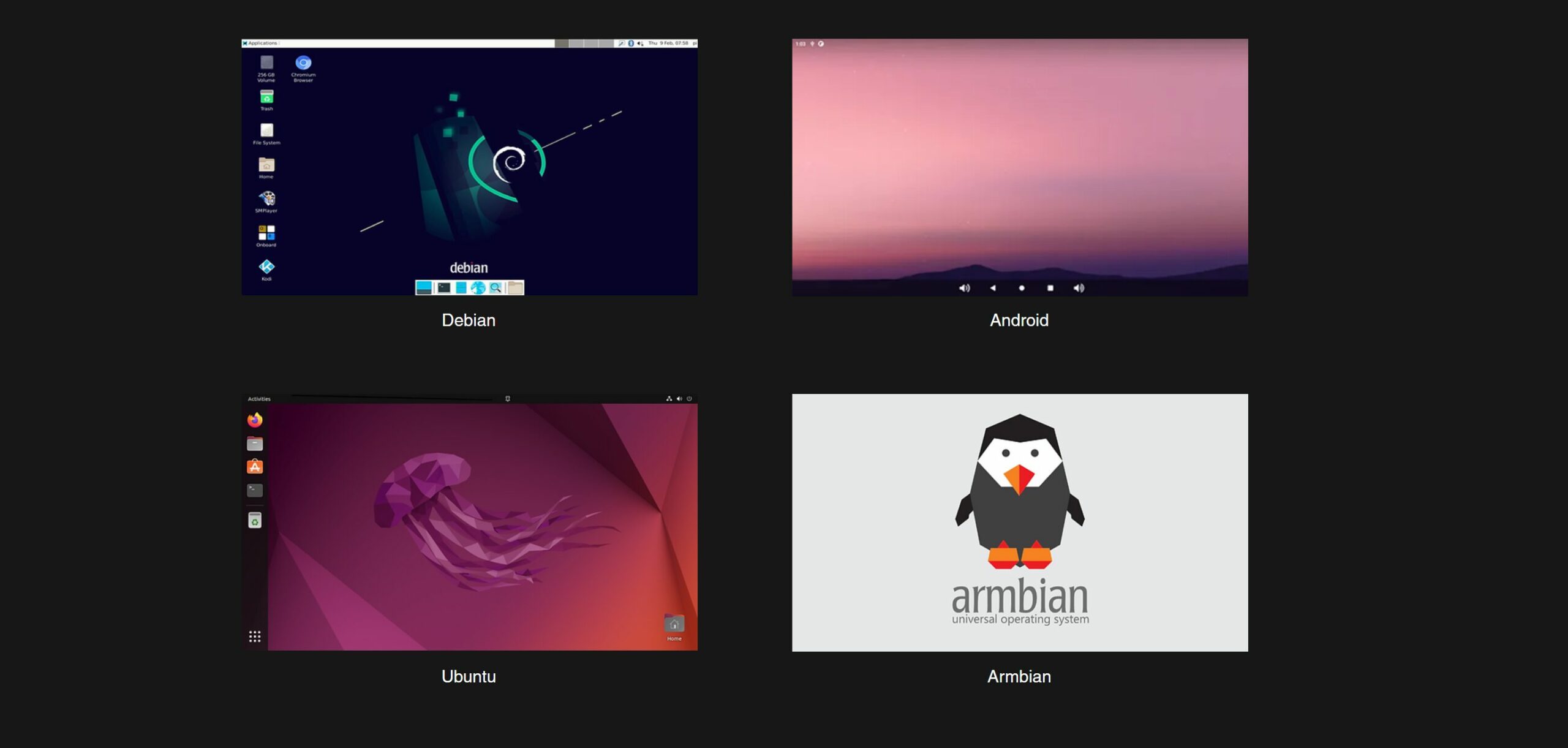Click Show Desktop in the Debian bottom dock
This screenshot has height=748, width=1568.
pos(424,288)
